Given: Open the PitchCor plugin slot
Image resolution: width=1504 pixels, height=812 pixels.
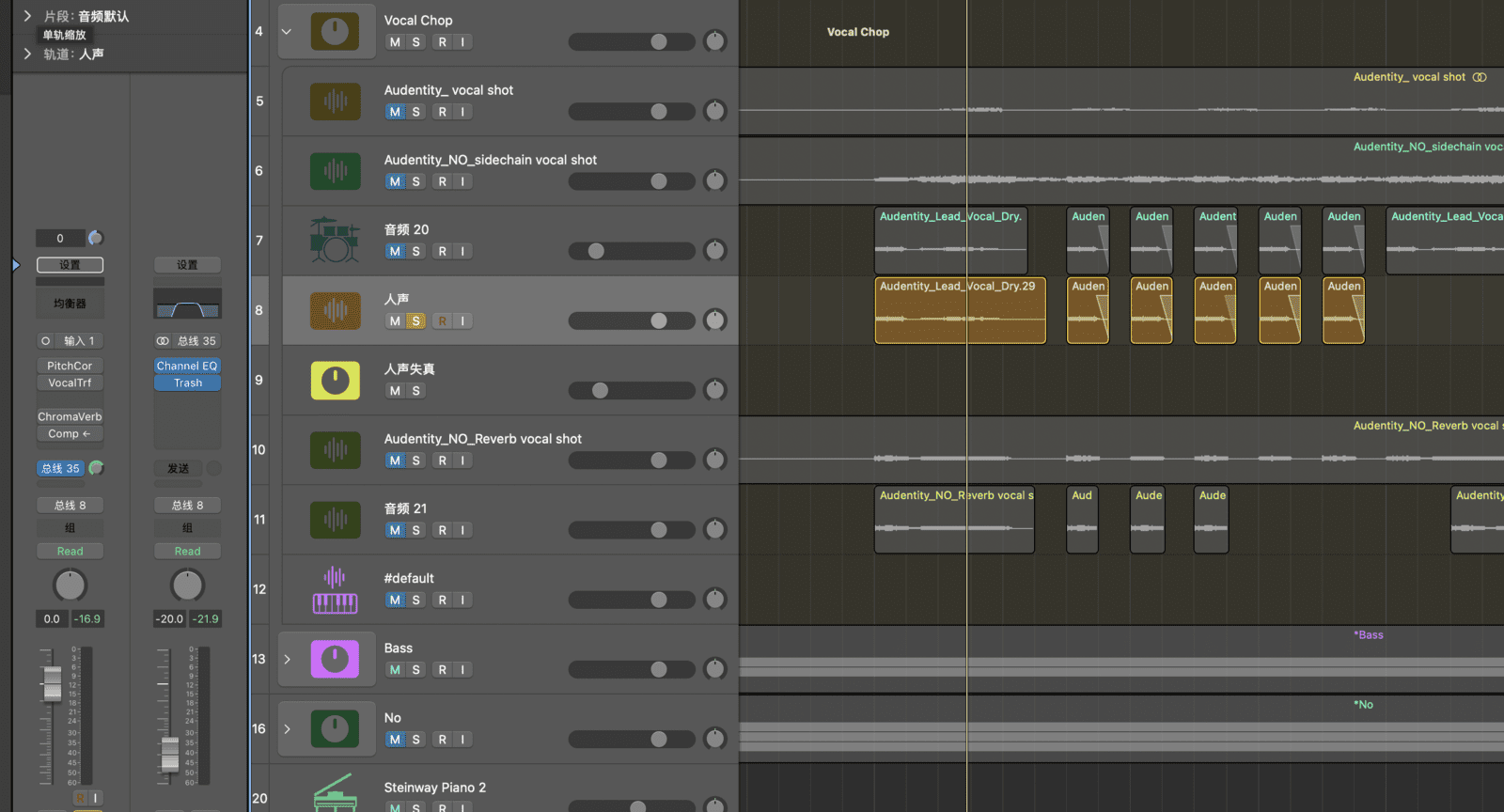Looking at the screenshot, I should click(x=70, y=366).
